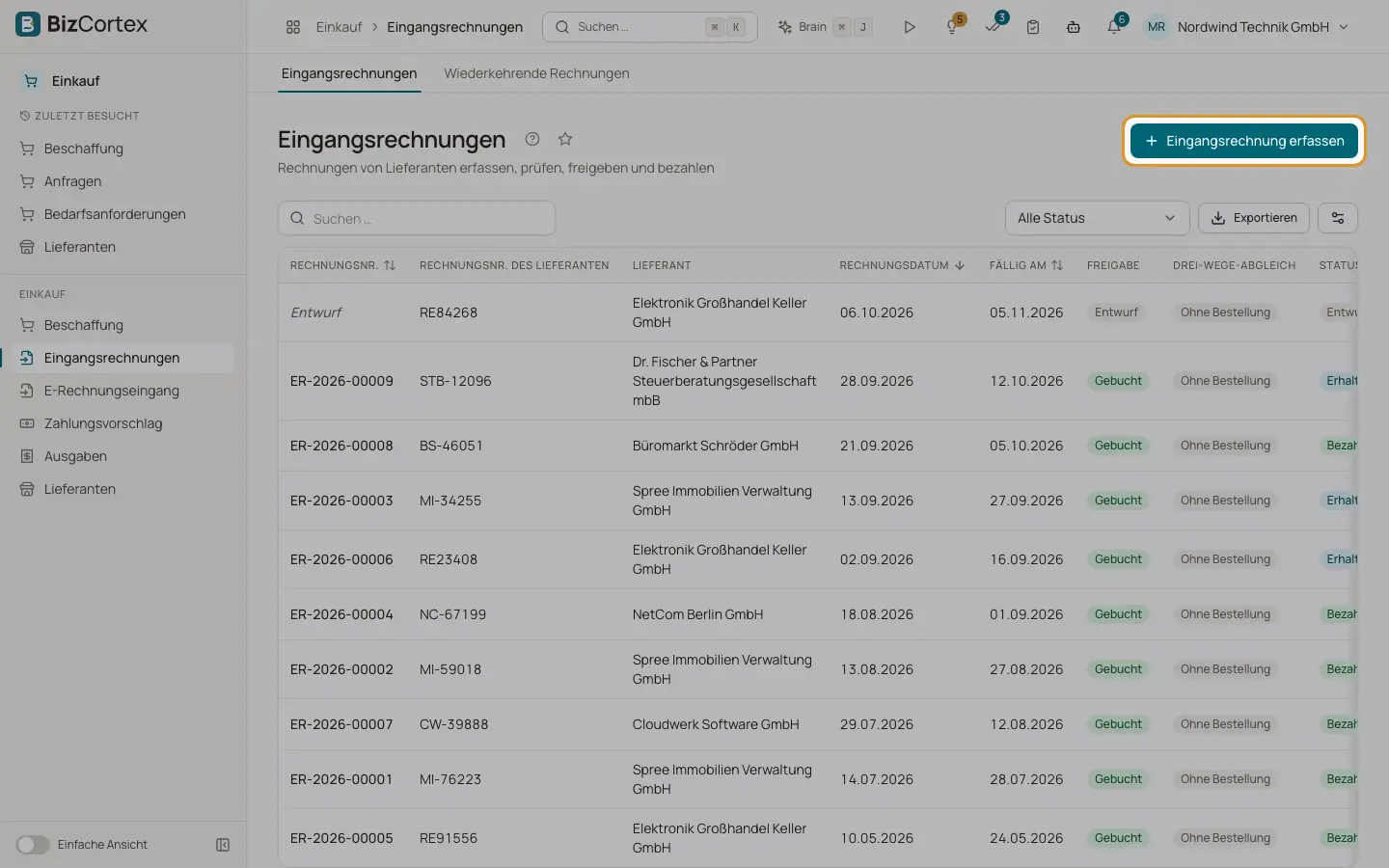Click the table Suchen search field
The height and width of the screenshot is (868, 1389).
[x=417, y=218]
